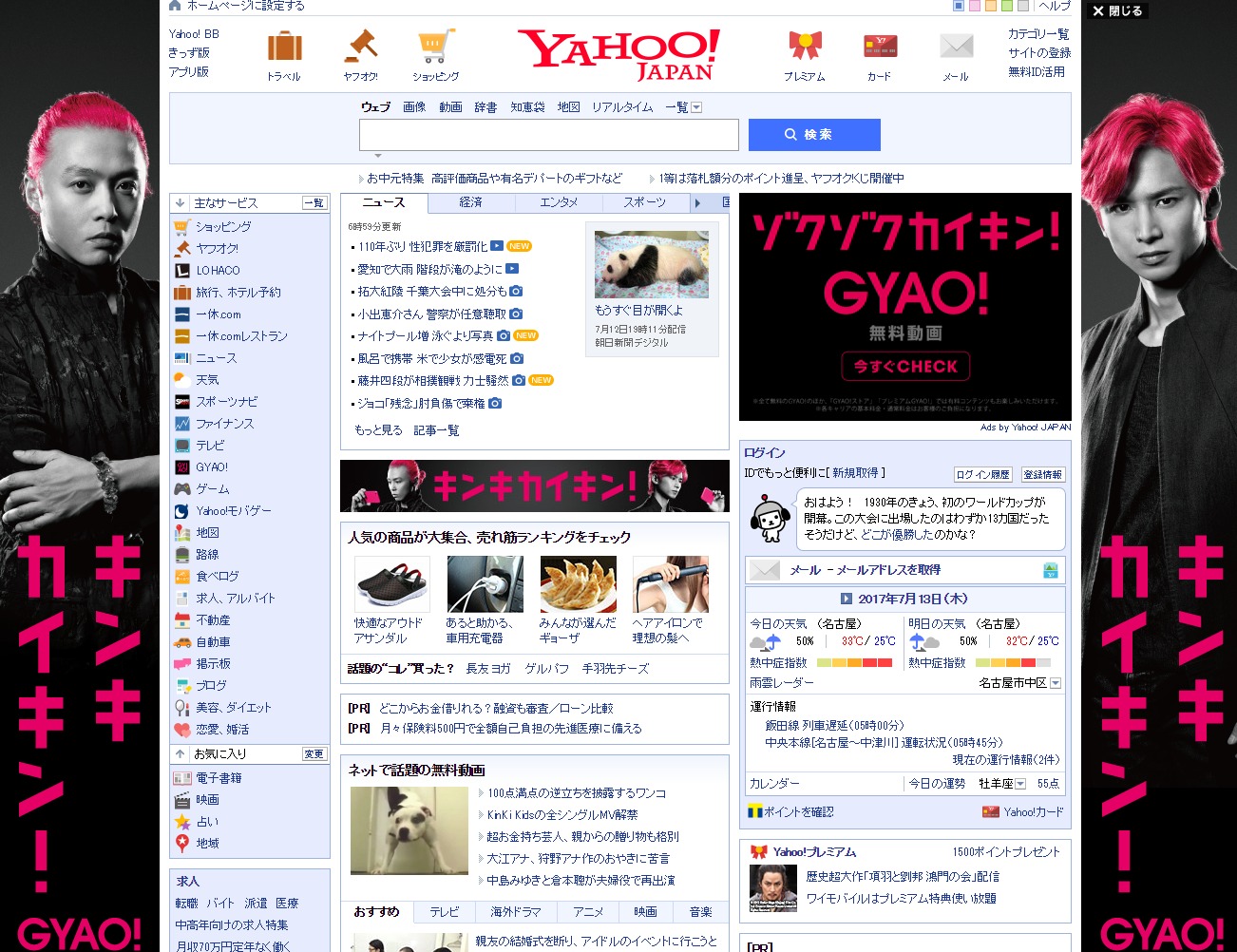Click the home icon next to ホームページに設定する
The image size is (1237, 952).
[175, 6]
